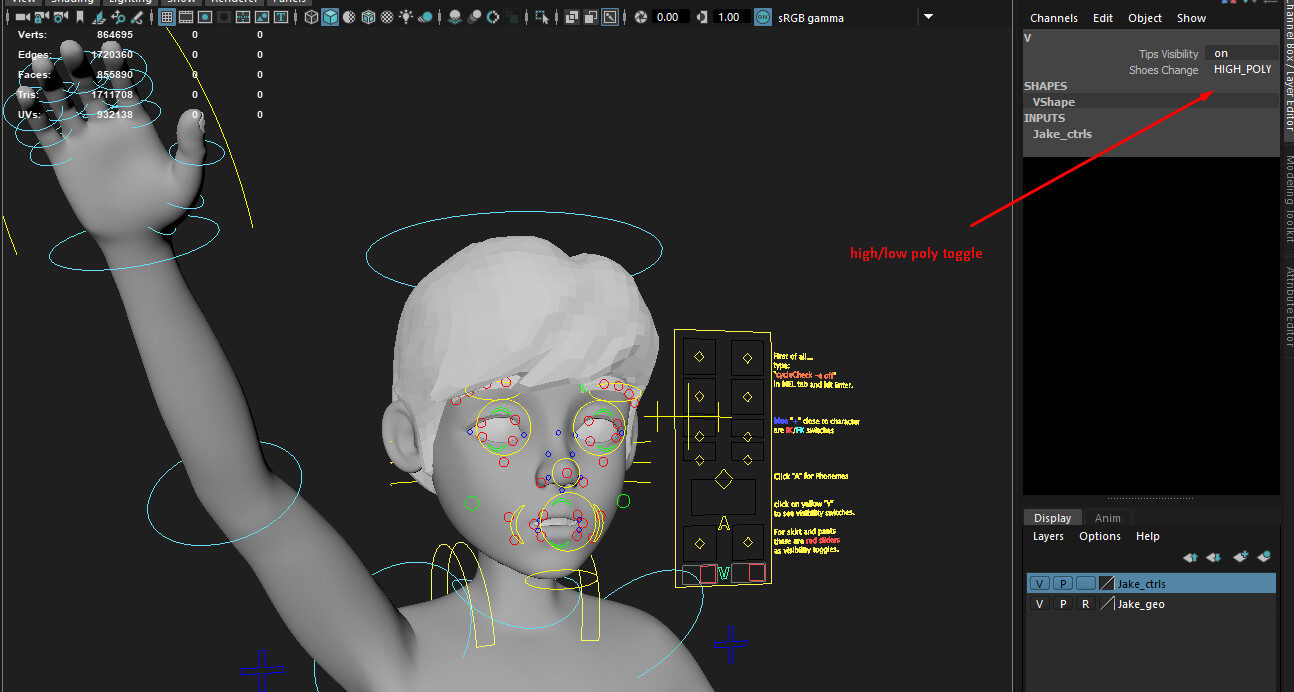Screen dimensions: 1294x692
Task: Toggle Use Default Material icon
Action: pyautogui.click(x=349, y=17)
